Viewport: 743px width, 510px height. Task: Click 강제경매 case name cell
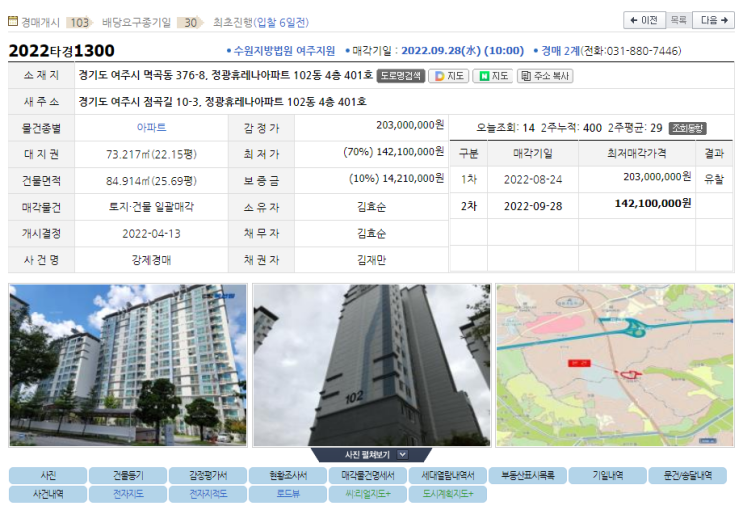click(x=151, y=260)
